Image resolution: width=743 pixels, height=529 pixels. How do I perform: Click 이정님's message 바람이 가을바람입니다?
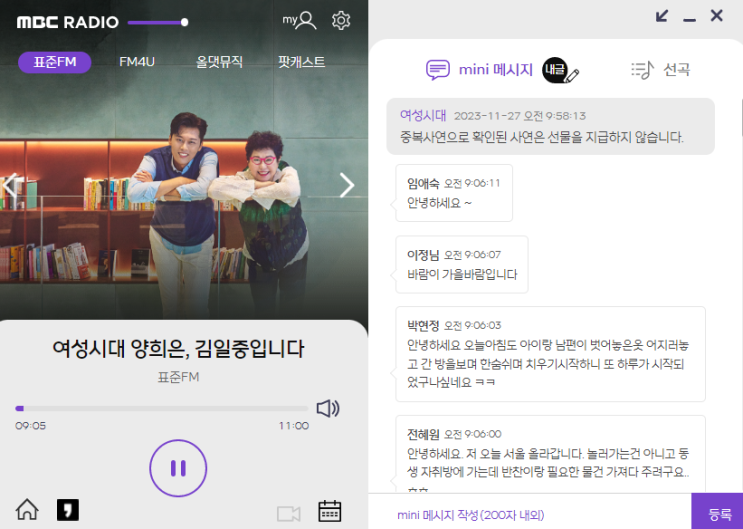pos(462,264)
